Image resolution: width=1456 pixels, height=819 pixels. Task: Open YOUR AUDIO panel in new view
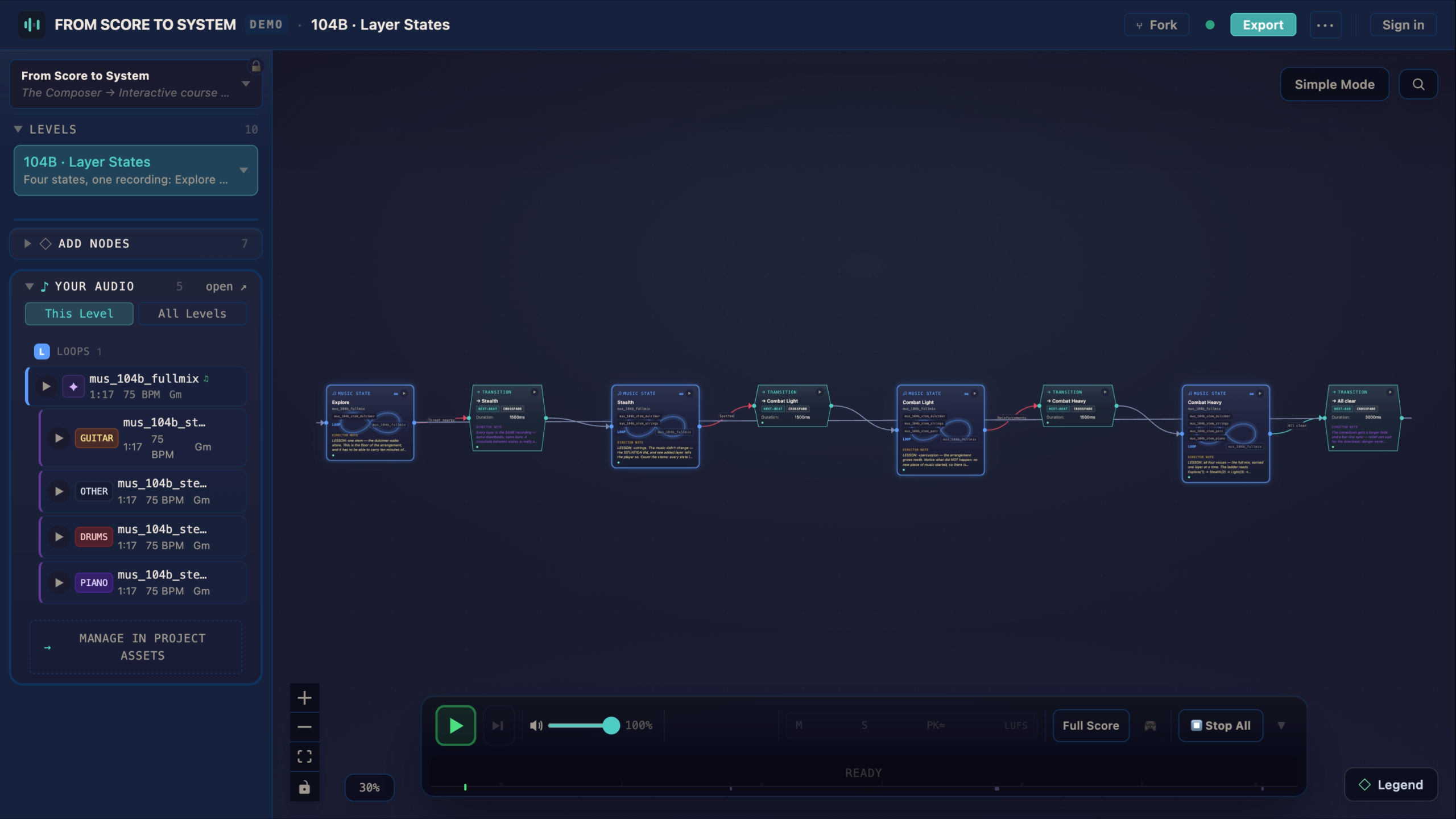click(x=226, y=287)
